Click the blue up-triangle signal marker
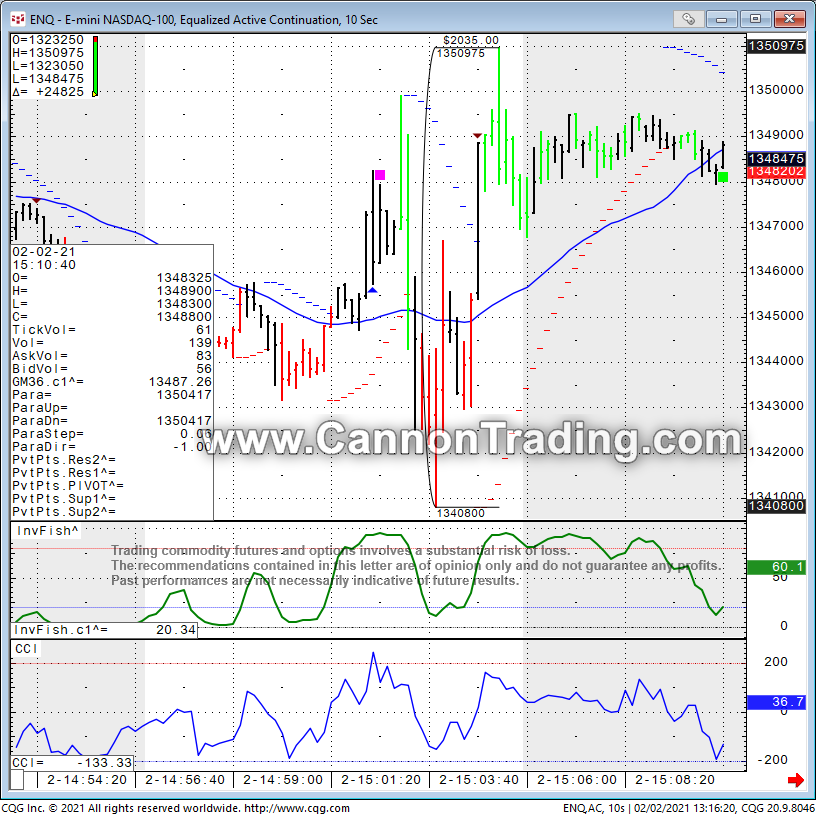 coord(372,290)
